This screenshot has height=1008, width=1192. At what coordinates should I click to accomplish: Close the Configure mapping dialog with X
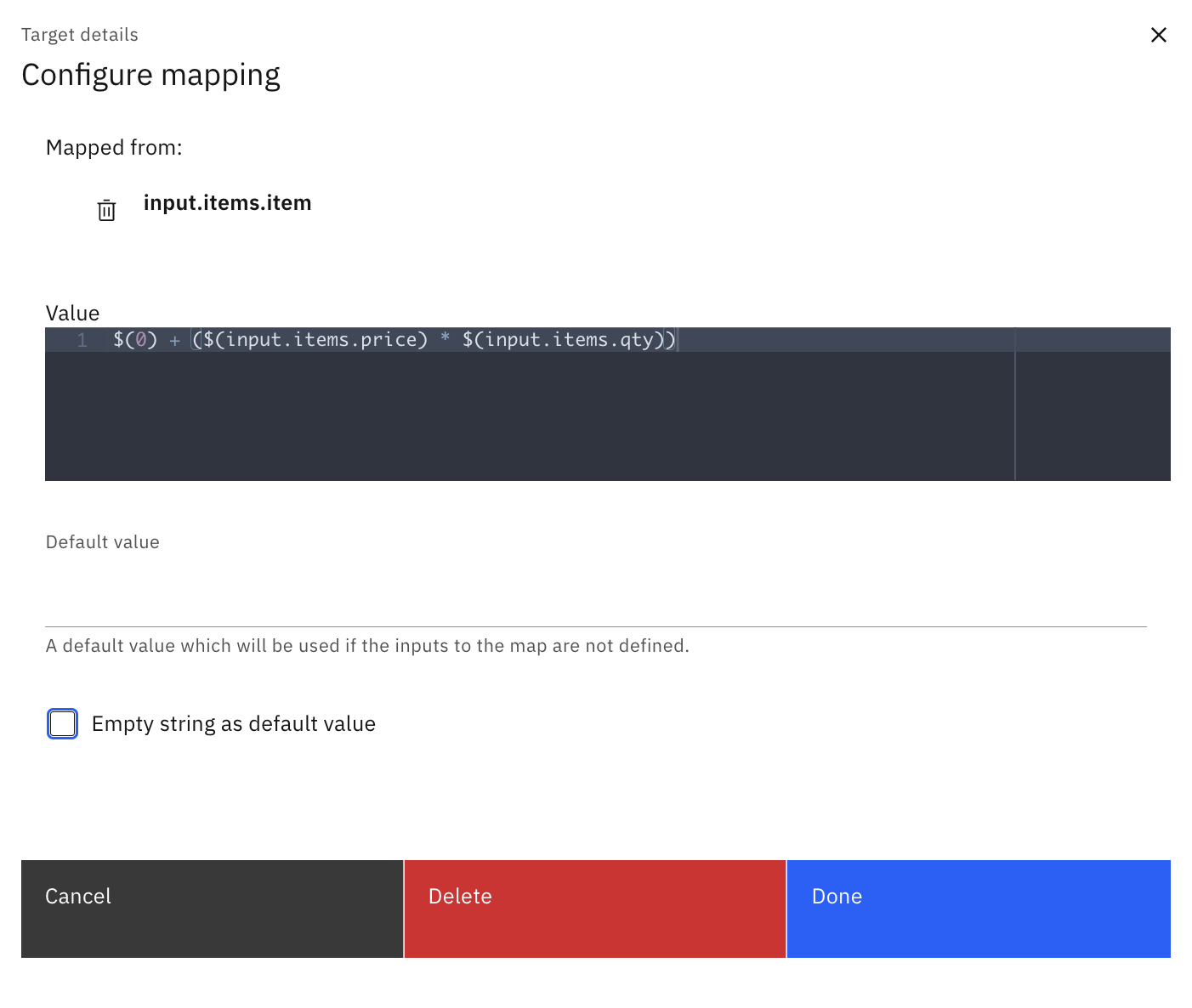(x=1158, y=35)
